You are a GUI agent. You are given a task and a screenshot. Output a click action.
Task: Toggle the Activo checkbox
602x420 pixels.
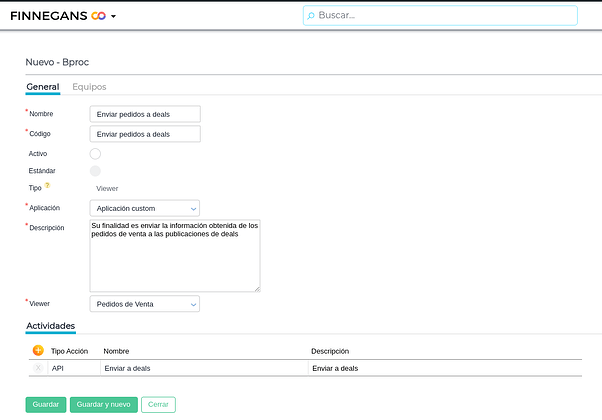[x=95, y=154]
